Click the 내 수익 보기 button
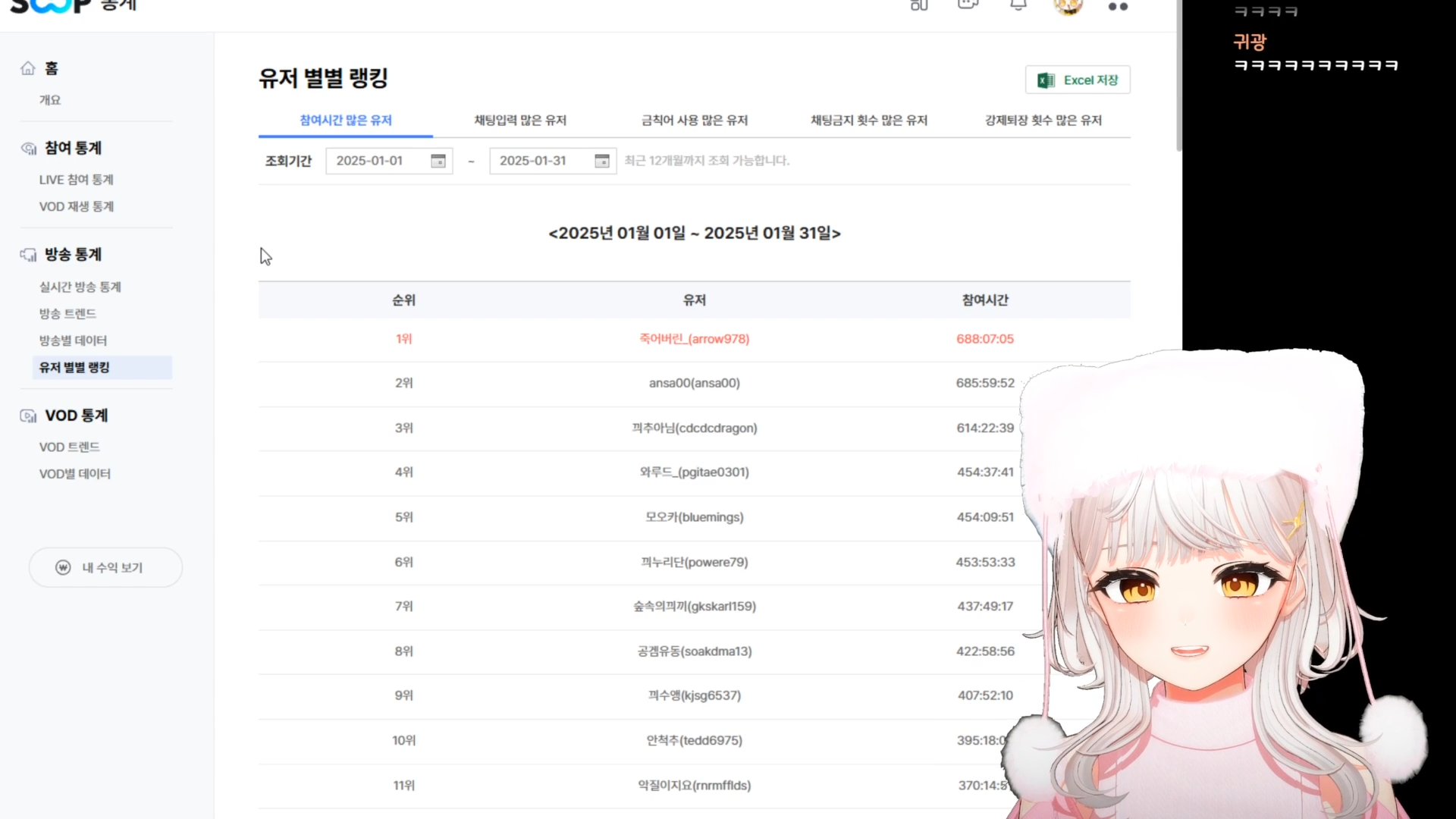 [105, 567]
